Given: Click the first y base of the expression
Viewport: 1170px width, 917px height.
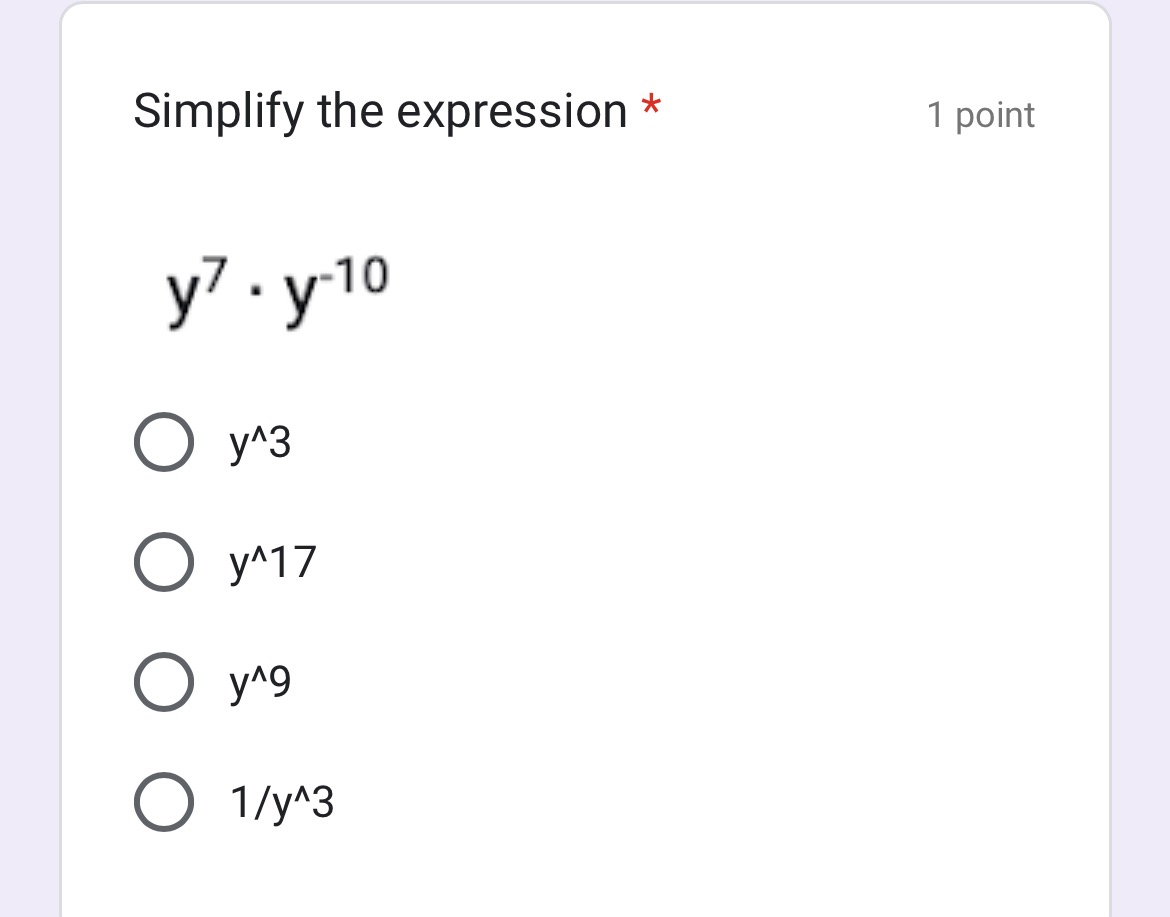Looking at the screenshot, I should pyautogui.click(x=181, y=297).
